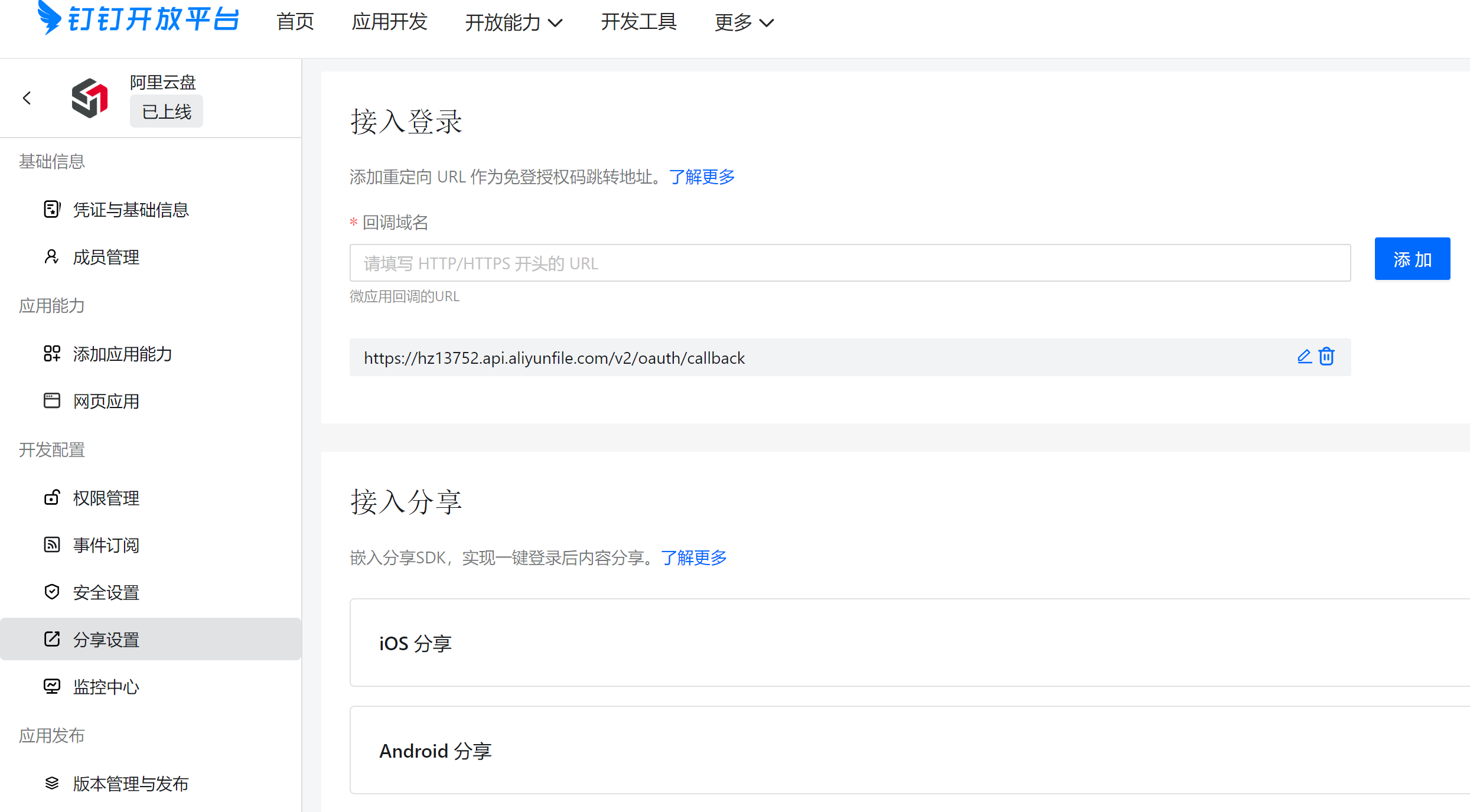This screenshot has height=812, width=1470.
Task: Go to 权限管理 in sidebar
Action: point(106,498)
